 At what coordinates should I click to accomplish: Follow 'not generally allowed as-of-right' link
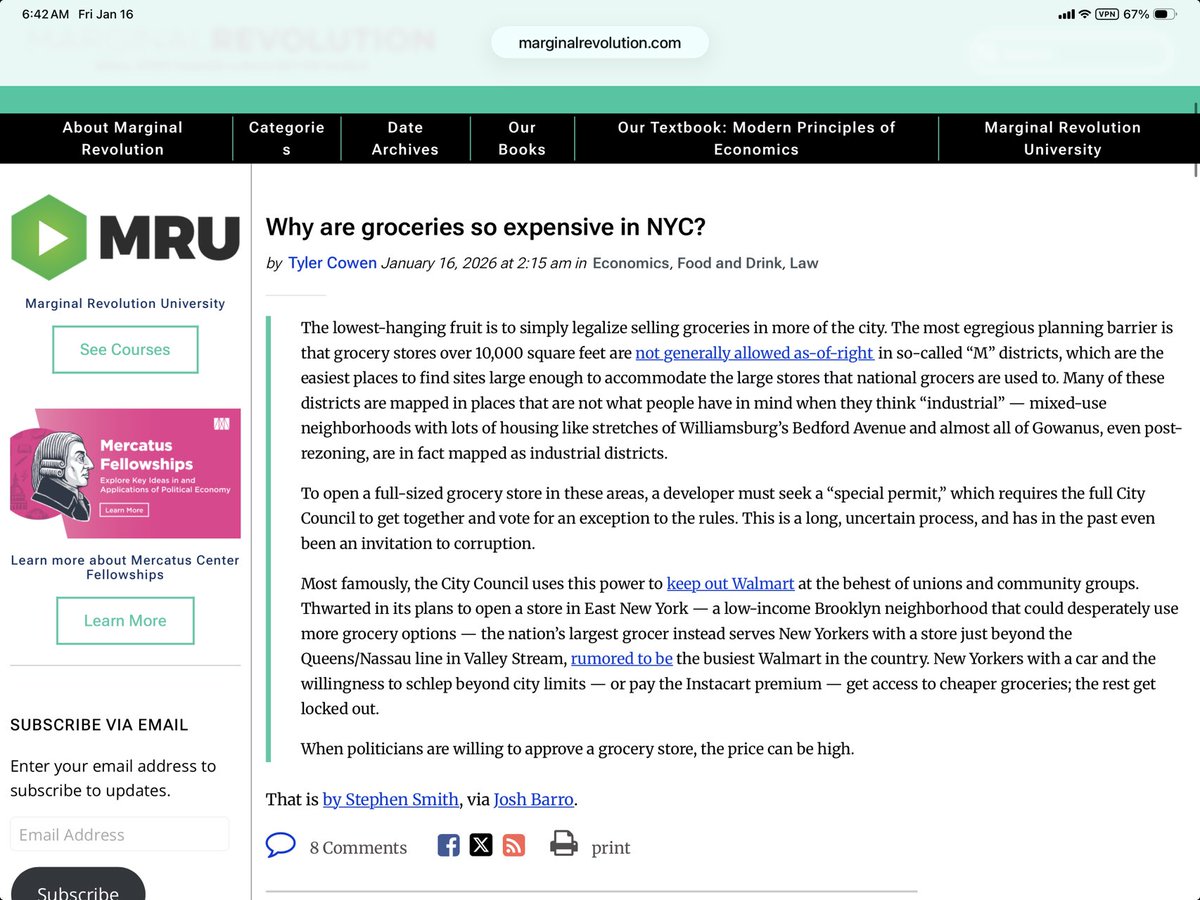(x=755, y=353)
